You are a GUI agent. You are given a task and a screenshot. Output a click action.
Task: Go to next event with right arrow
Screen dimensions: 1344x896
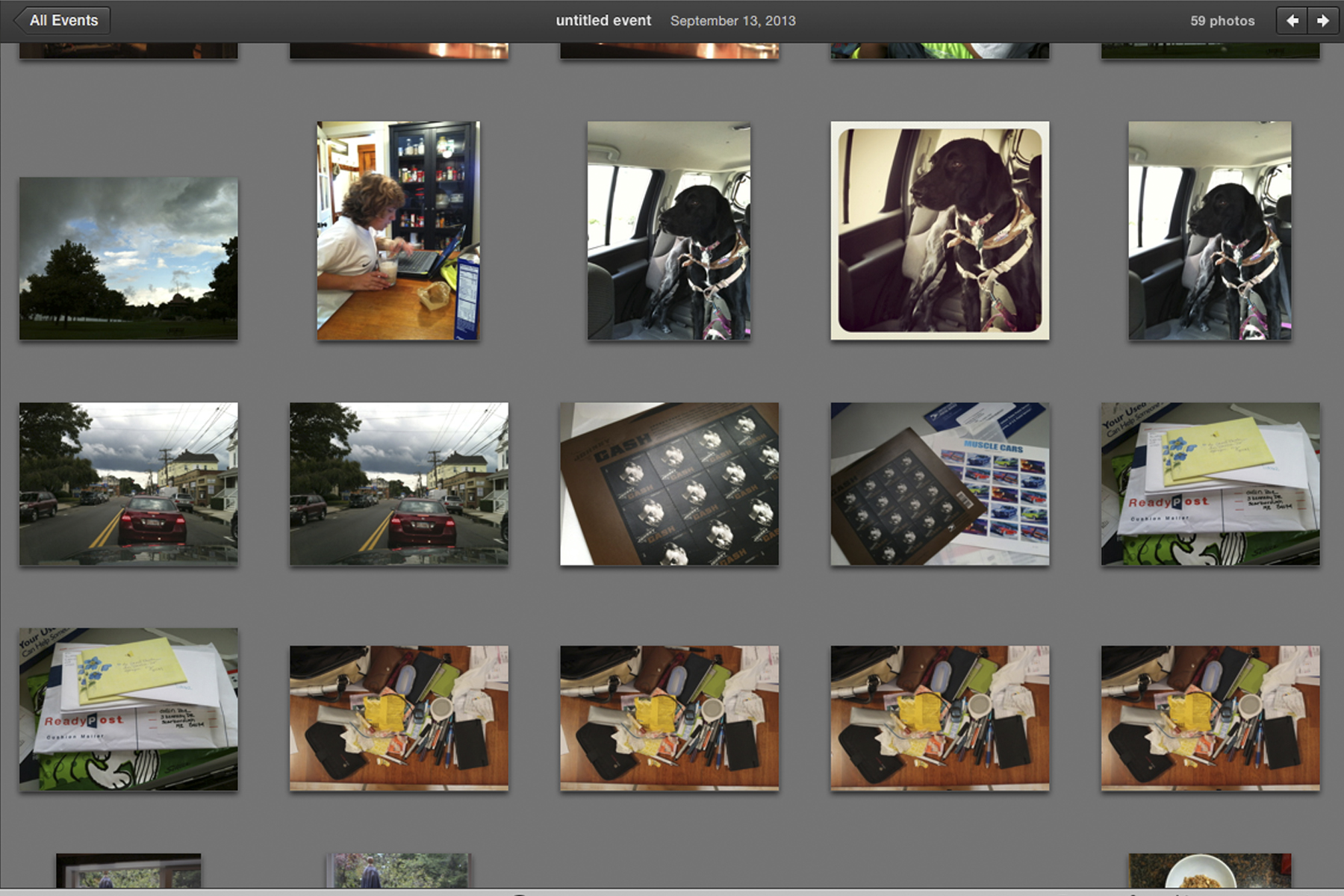pos(1322,21)
